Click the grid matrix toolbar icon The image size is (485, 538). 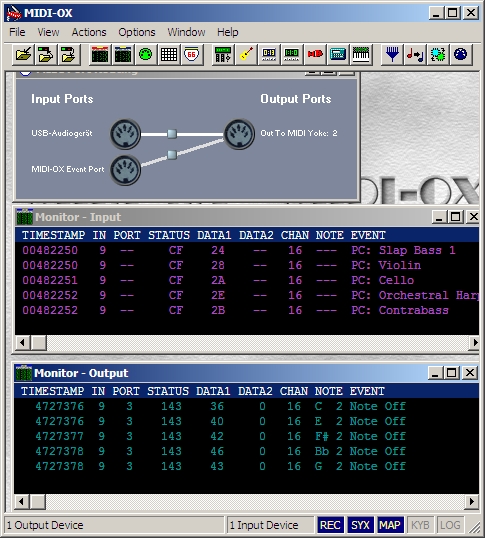(169, 54)
